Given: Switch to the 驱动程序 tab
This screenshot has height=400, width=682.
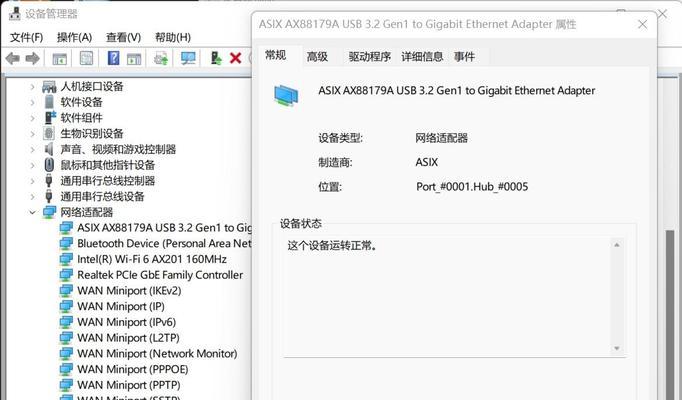Looking at the screenshot, I should click(x=370, y=57).
